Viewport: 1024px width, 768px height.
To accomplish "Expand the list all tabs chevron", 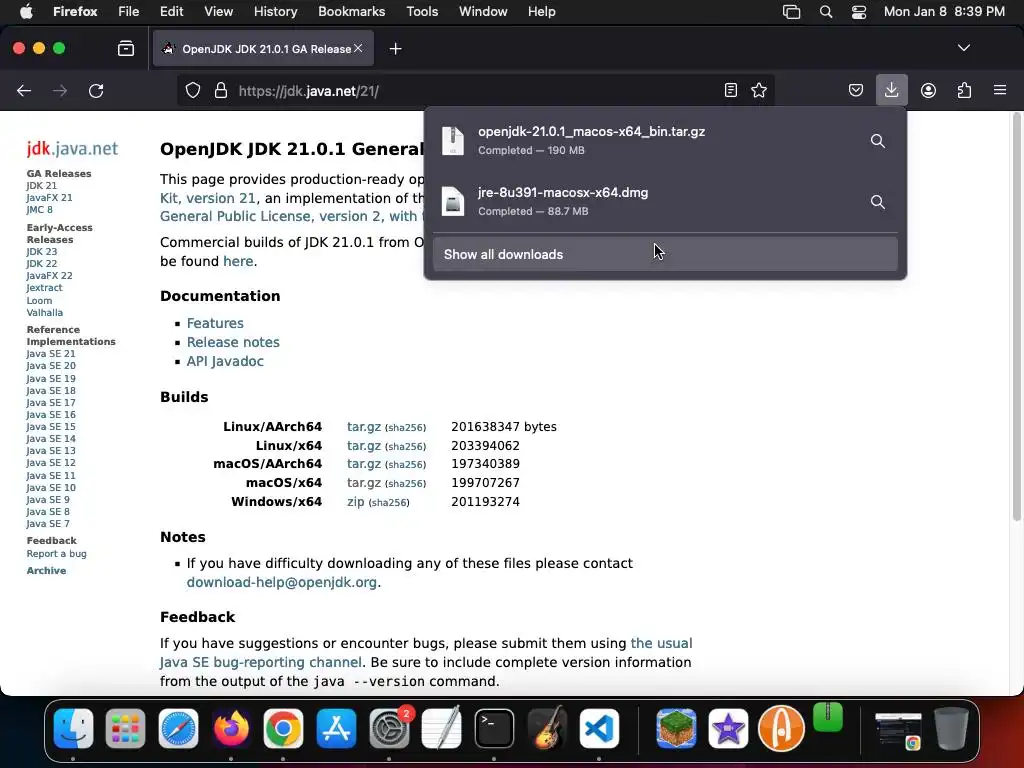I will click(963, 48).
